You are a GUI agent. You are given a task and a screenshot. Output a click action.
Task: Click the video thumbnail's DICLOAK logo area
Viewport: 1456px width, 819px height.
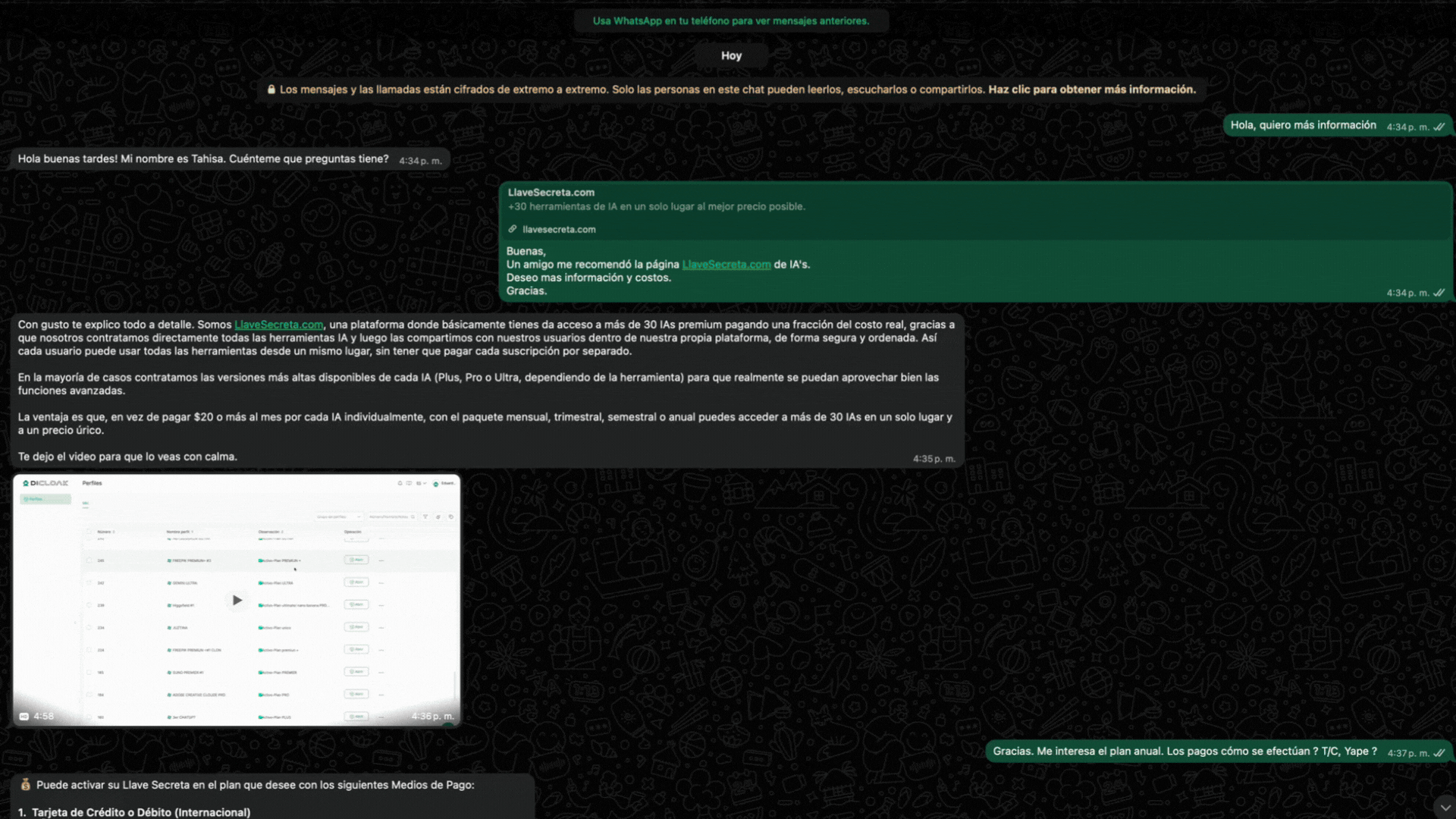click(x=46, y=483)
